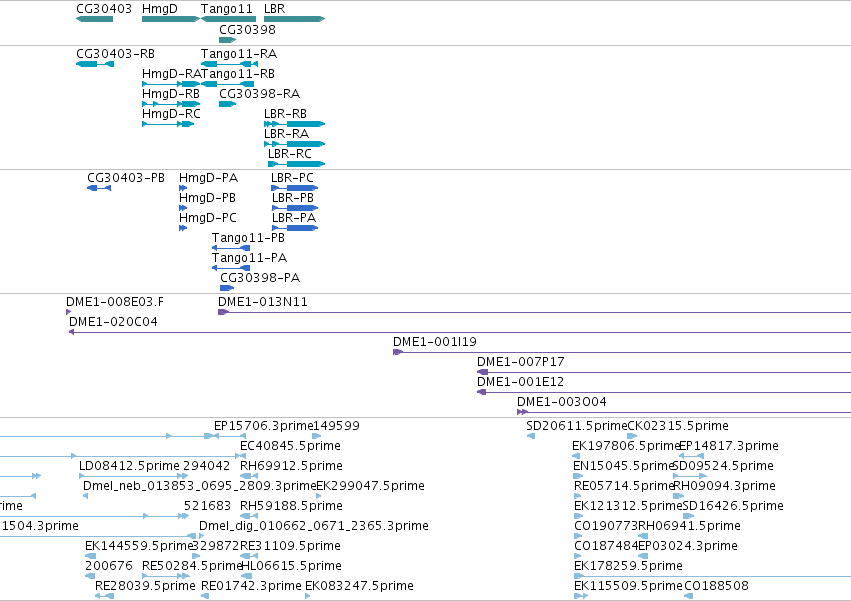
Task: Select the DME1-013N11 clone label
Action: 263,302
